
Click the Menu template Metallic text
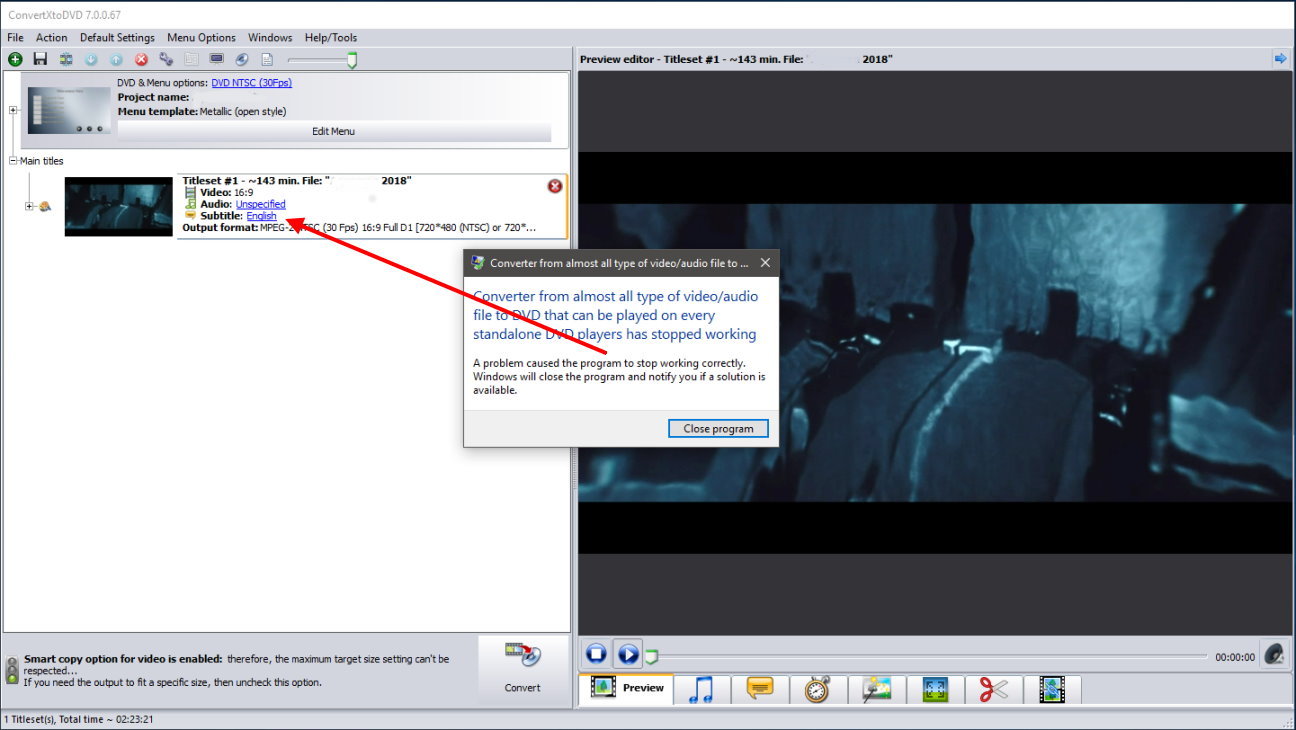[202, 111]
